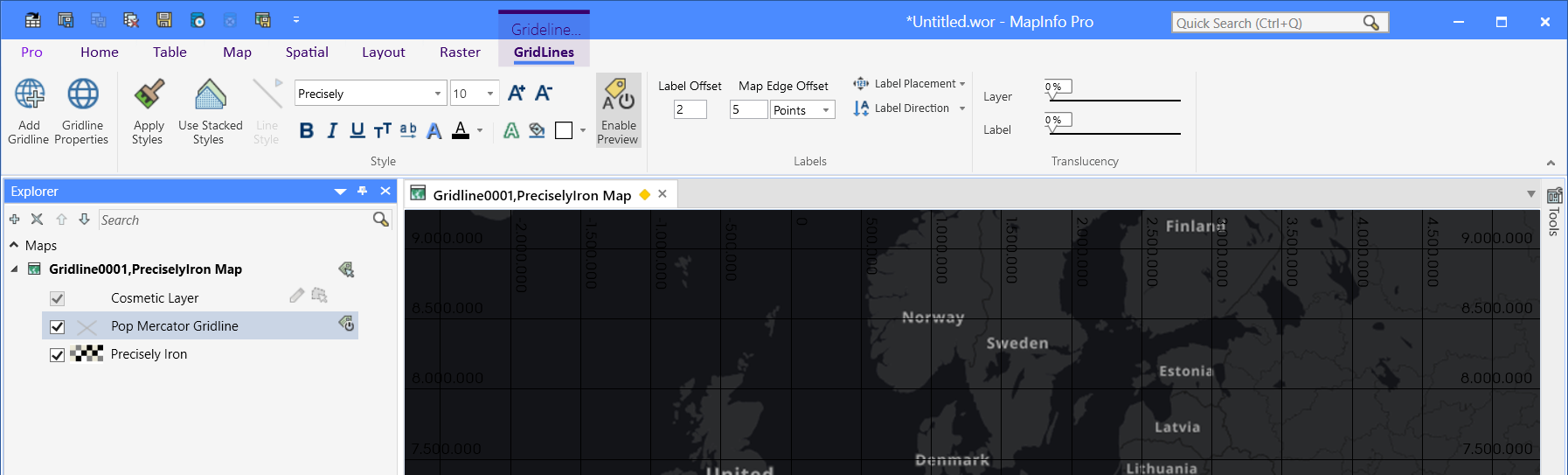1568x475 pixels.
Task: Toggle the Cosmetic Layer visibility checkbox
Action: tap(57, 298)
